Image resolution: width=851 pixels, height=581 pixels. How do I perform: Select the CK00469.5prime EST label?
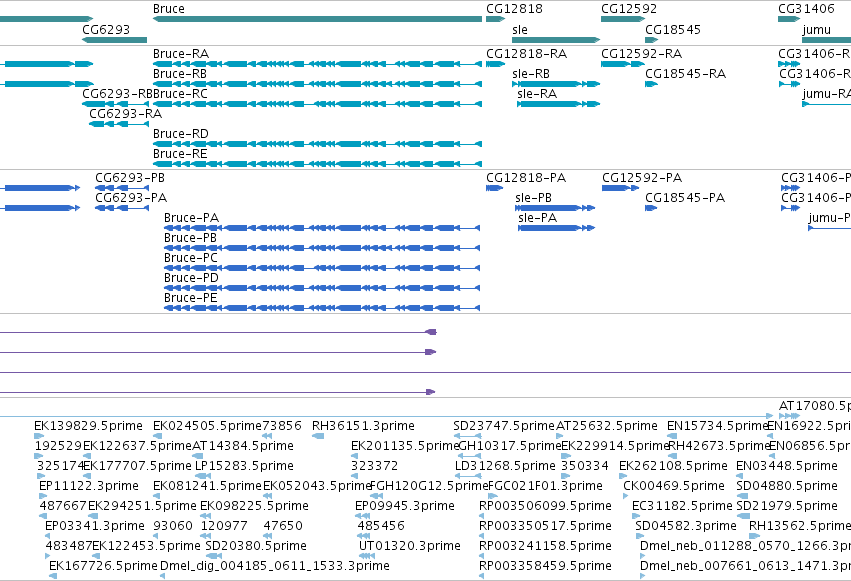(674, 486)
